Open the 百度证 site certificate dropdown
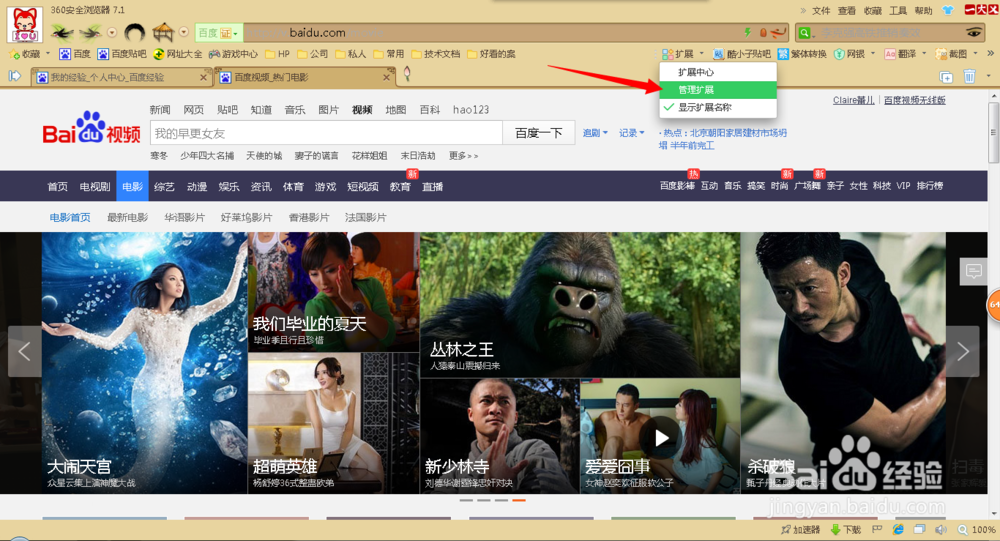The width and height of the screenshot is (1000, 541). pos(218,33)
